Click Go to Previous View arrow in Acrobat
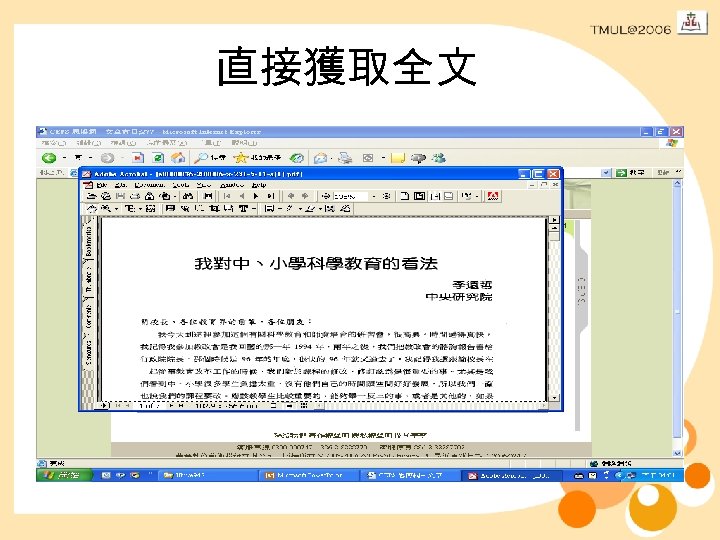Screen dimensions: 720x540 pos(290,196)
